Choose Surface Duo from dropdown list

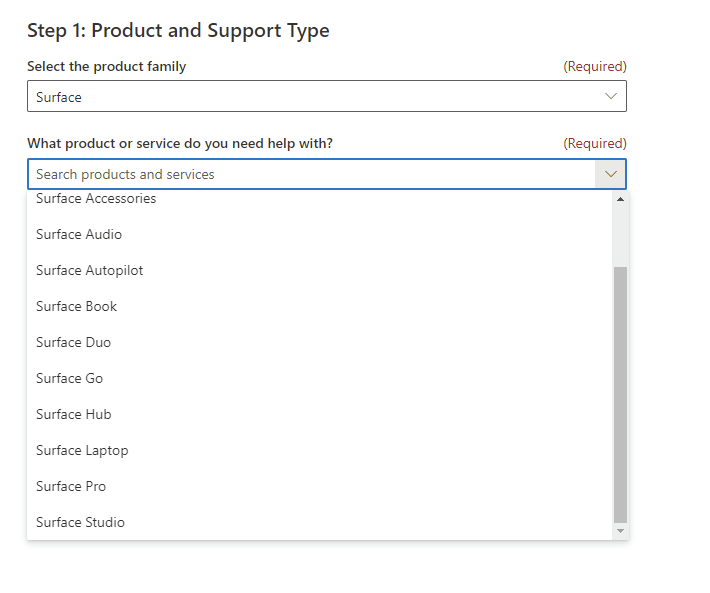coord(320,342)
